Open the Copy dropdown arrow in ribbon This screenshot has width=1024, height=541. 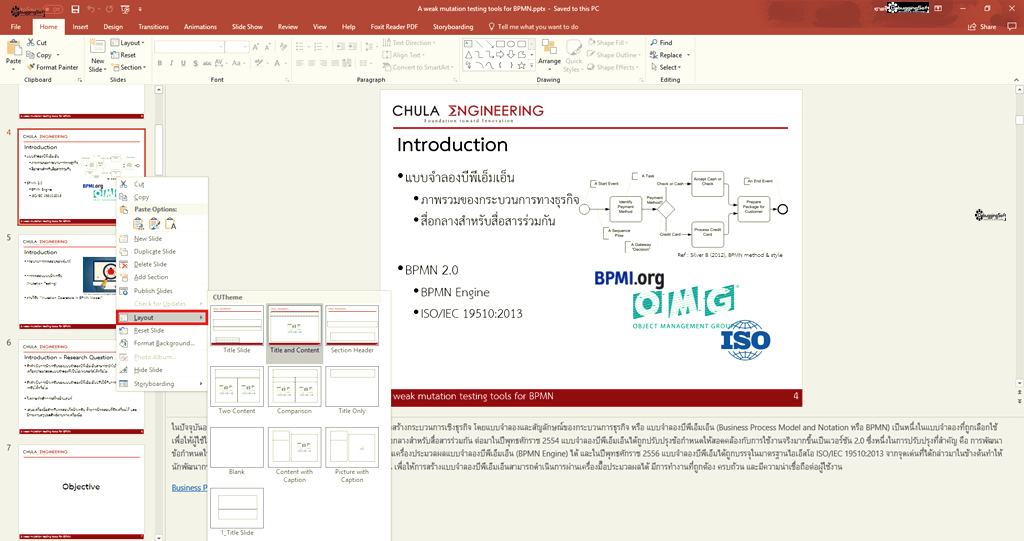click(x=58, y=55)
